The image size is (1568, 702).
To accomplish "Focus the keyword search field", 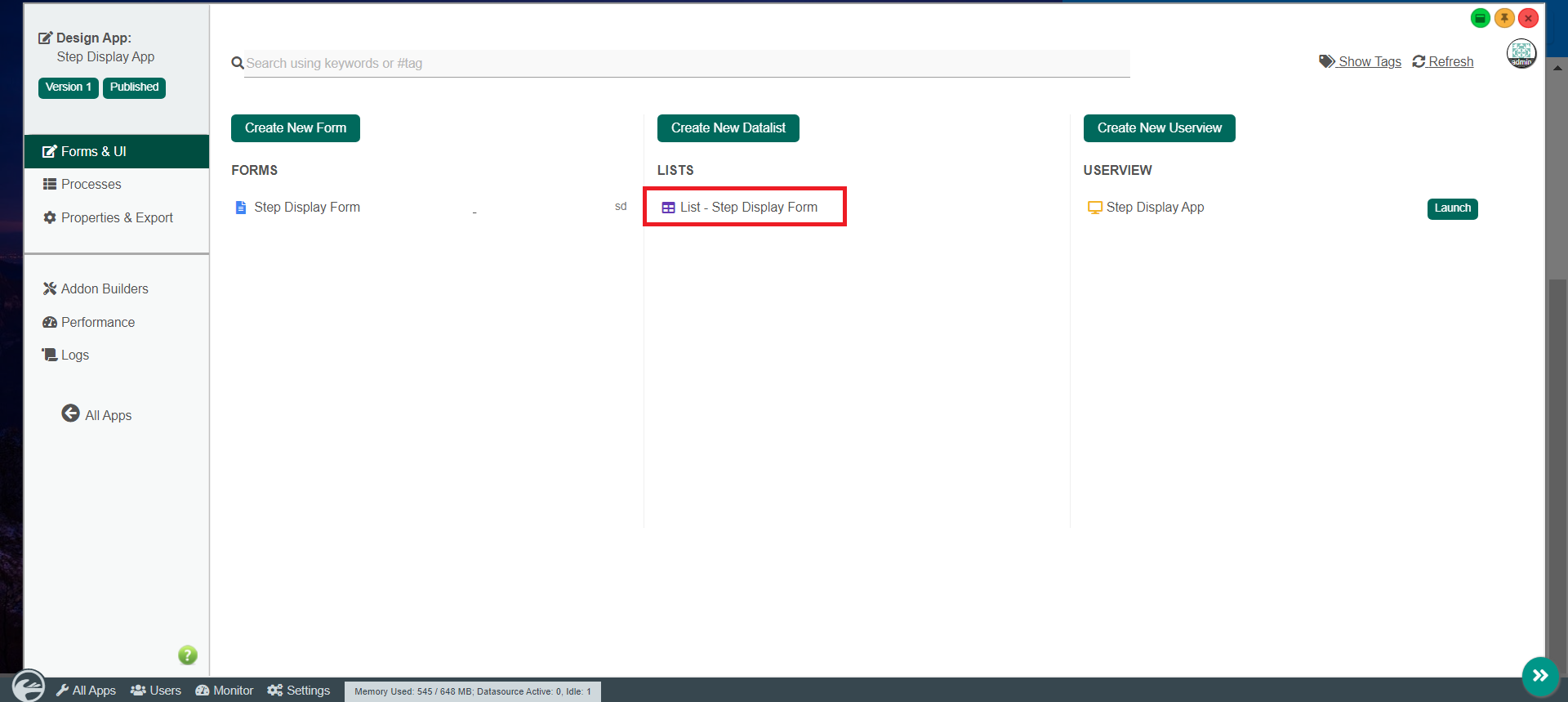I will [x=687, y=63].
